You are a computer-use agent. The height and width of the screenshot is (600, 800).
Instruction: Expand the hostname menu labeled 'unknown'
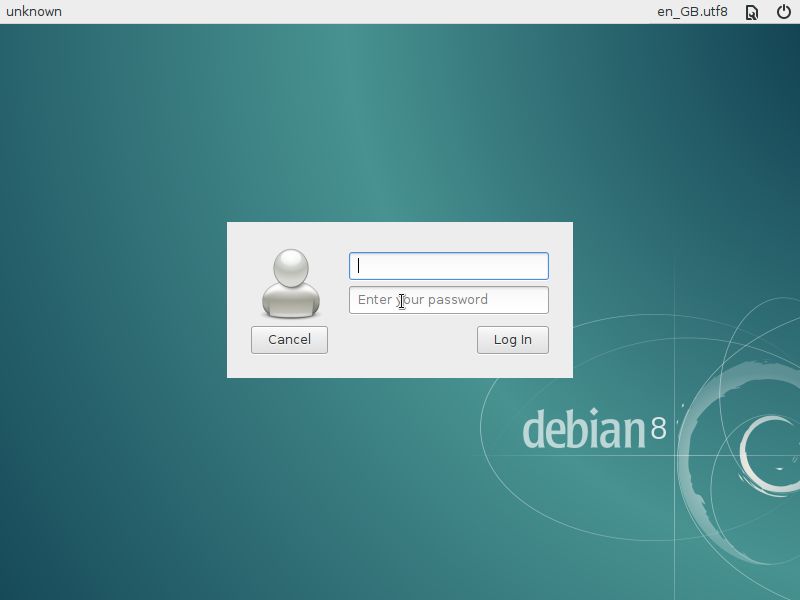[34, 12]
